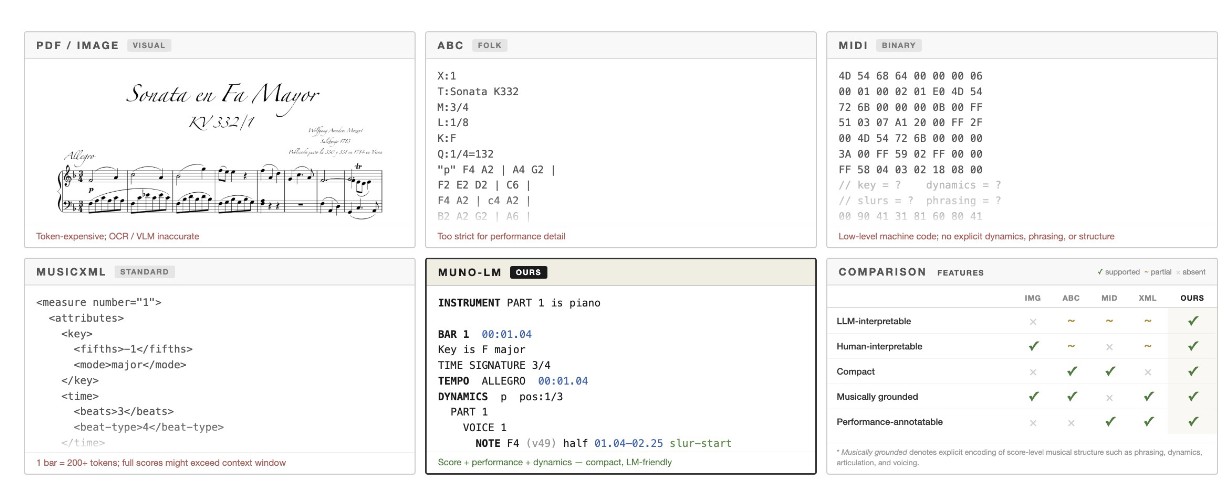Click the 'M:3/4' meter line in ABC
The height and width of the screenshot is (496, 1230).
(x=453, y=107)
